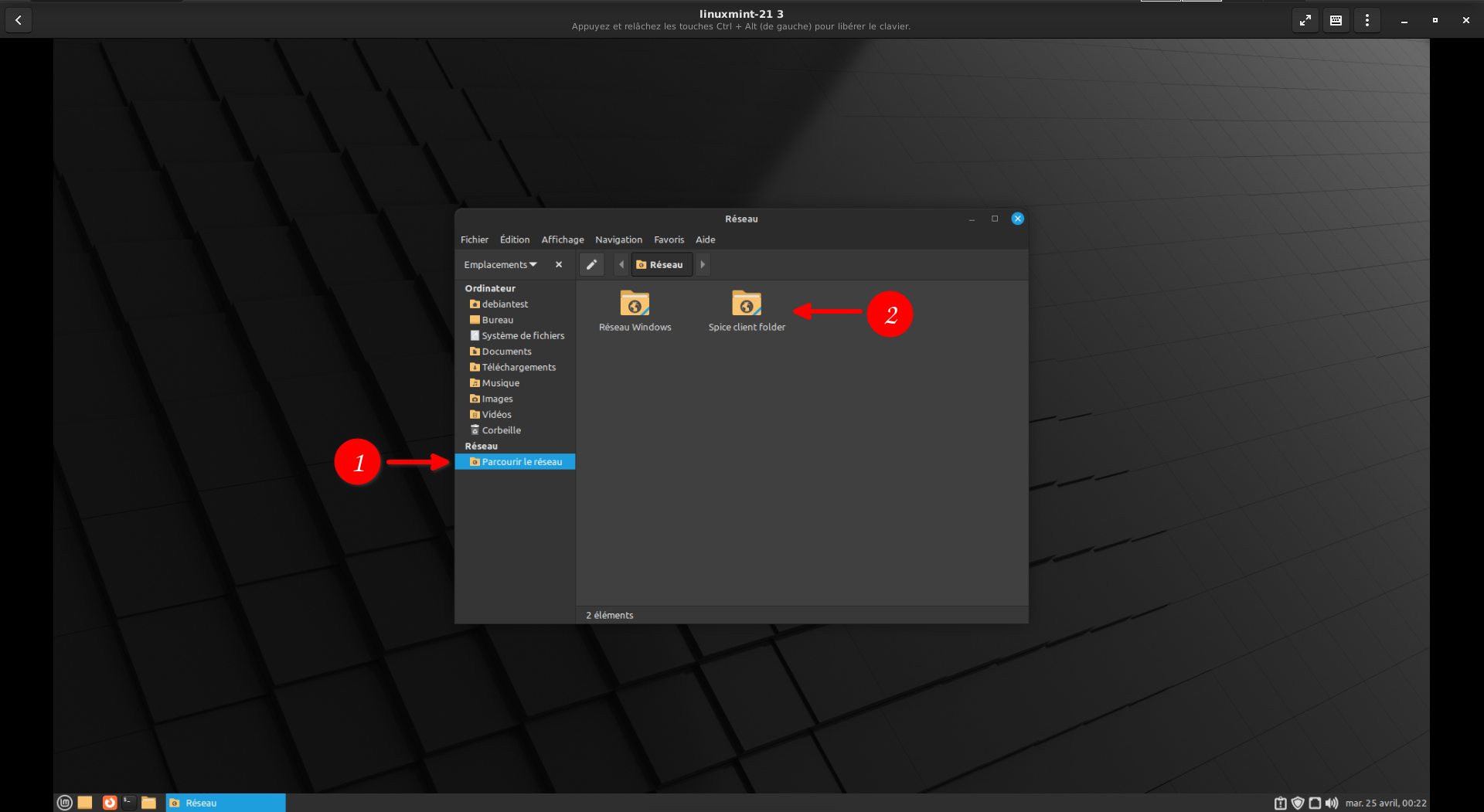Toggle the location entry pencil button
Viewport: 1484px width, 812px height.
(591, 264)
